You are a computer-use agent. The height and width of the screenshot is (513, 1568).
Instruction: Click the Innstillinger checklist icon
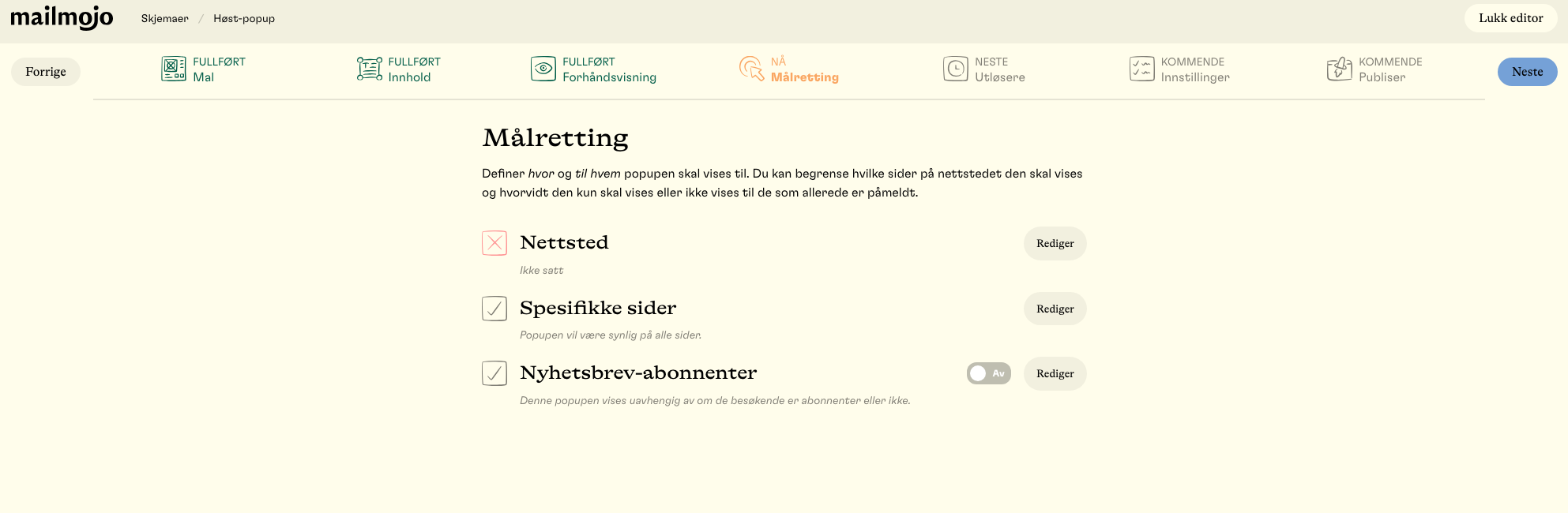pyautogui.click(x=1142, y=69)
